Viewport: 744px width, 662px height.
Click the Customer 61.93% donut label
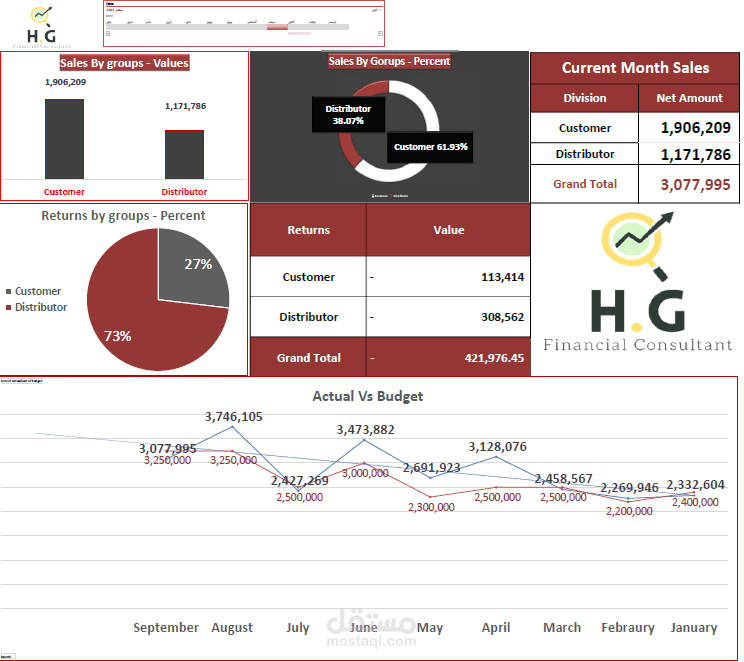pos(430,147)
